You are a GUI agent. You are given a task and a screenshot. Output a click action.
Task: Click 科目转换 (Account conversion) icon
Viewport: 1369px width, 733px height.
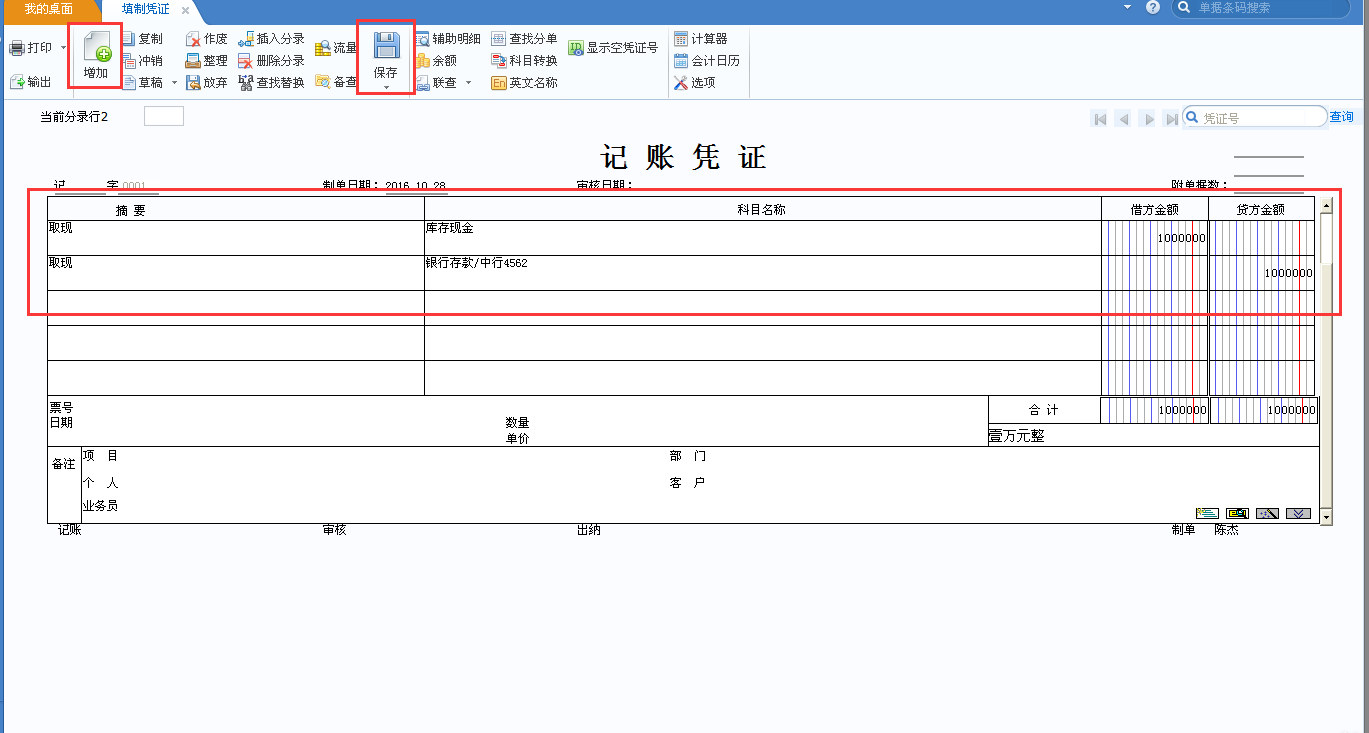(x=499, y=61)
